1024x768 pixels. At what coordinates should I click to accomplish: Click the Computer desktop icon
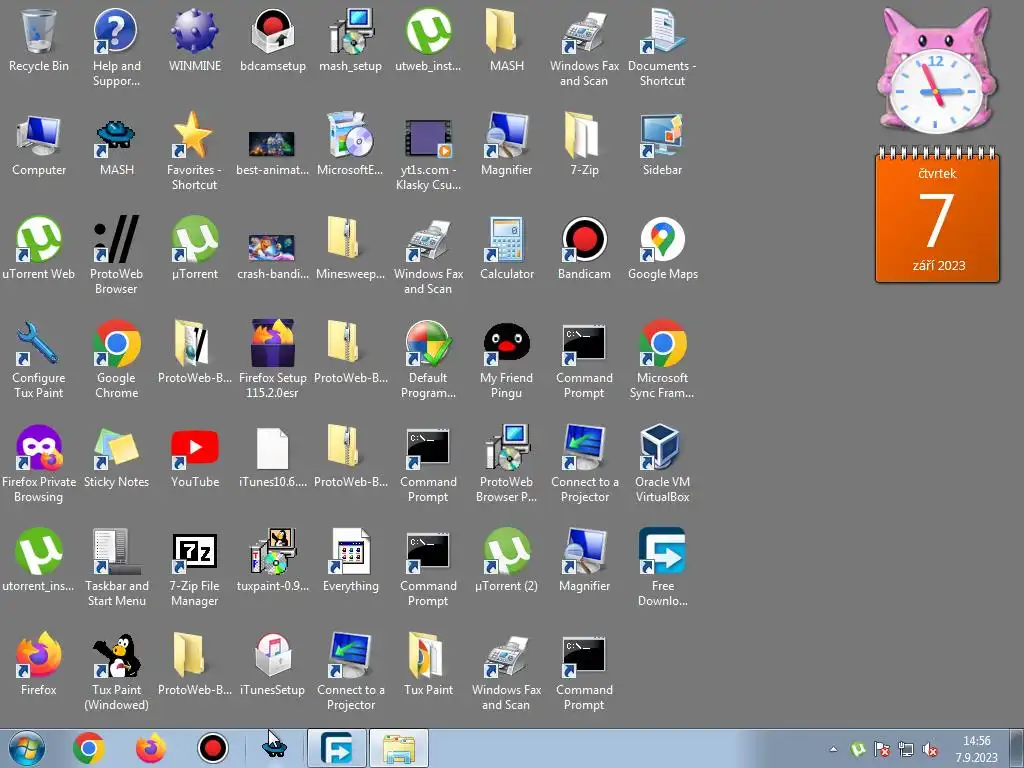click(39, 135)
